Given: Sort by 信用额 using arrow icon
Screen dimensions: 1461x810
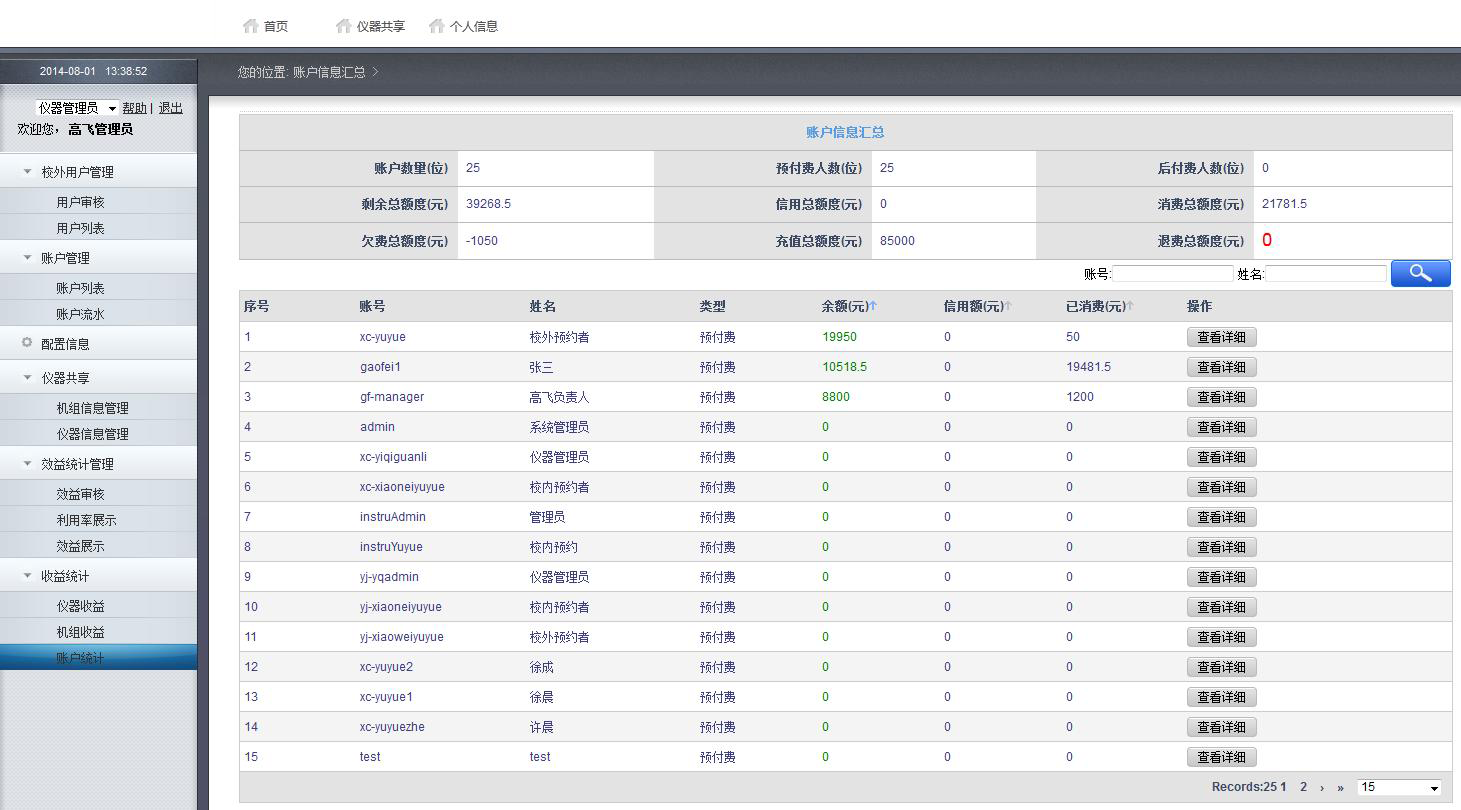Looking at the screenshot, I should (x=1008, y=306).
